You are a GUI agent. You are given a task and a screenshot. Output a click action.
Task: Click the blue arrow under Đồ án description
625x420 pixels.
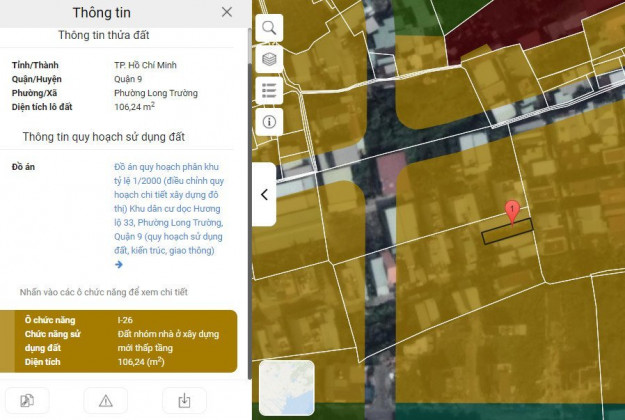pos(119,265)
